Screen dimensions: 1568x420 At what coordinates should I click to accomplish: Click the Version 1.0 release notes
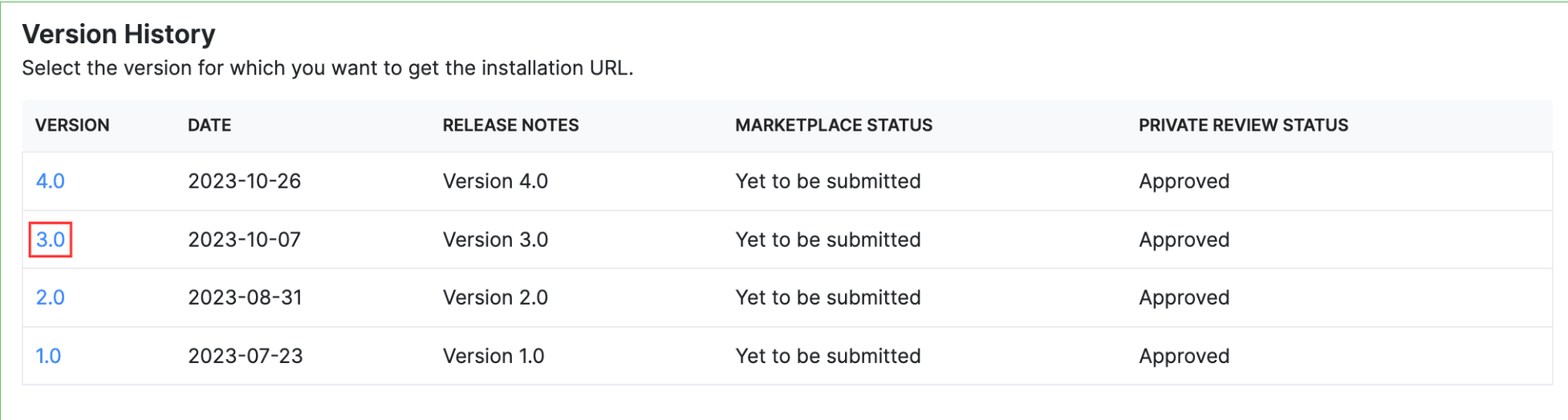494,356
